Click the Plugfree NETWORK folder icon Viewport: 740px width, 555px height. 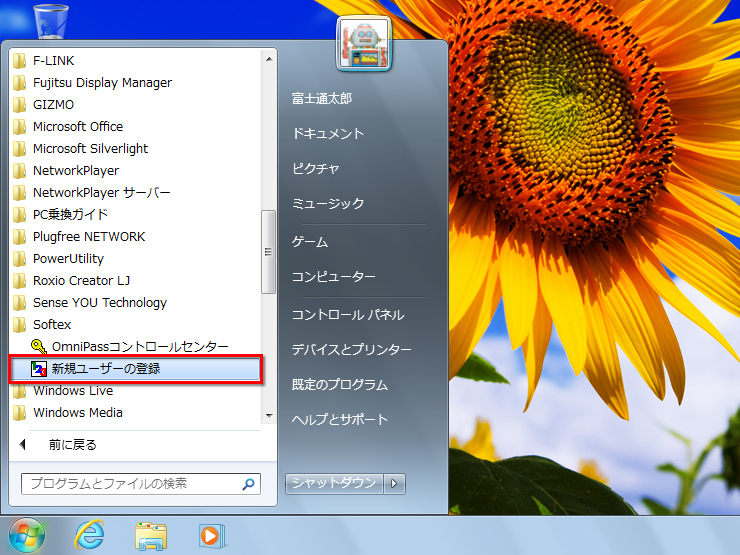pos(20,236)
